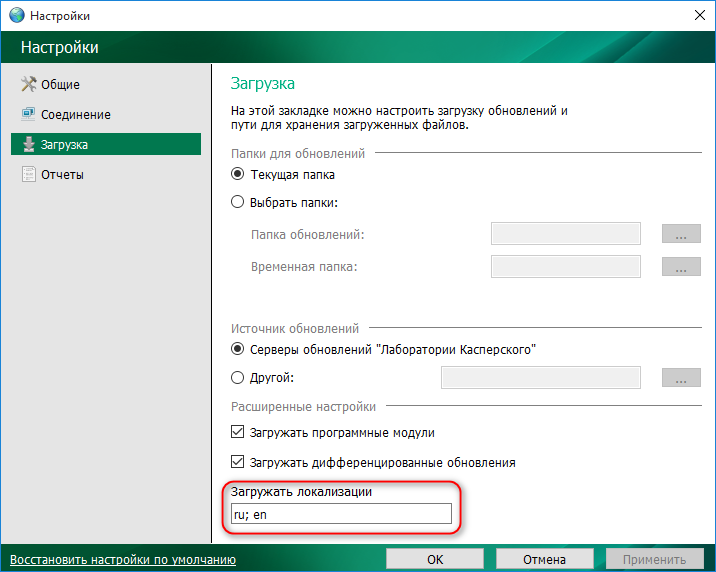The height and width of the screenshot is (572, 716).
Task: Toggle Загружать программные модули checkbox
Action: (x=237, y=432)
